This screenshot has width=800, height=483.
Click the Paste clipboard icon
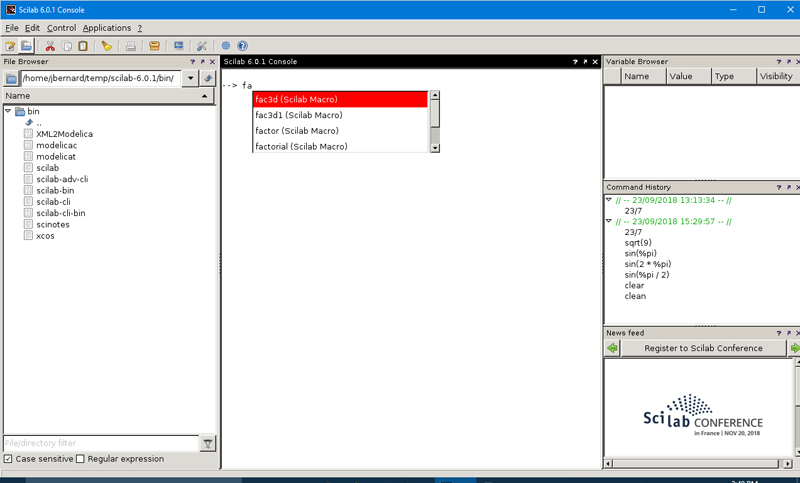(83, 46)
